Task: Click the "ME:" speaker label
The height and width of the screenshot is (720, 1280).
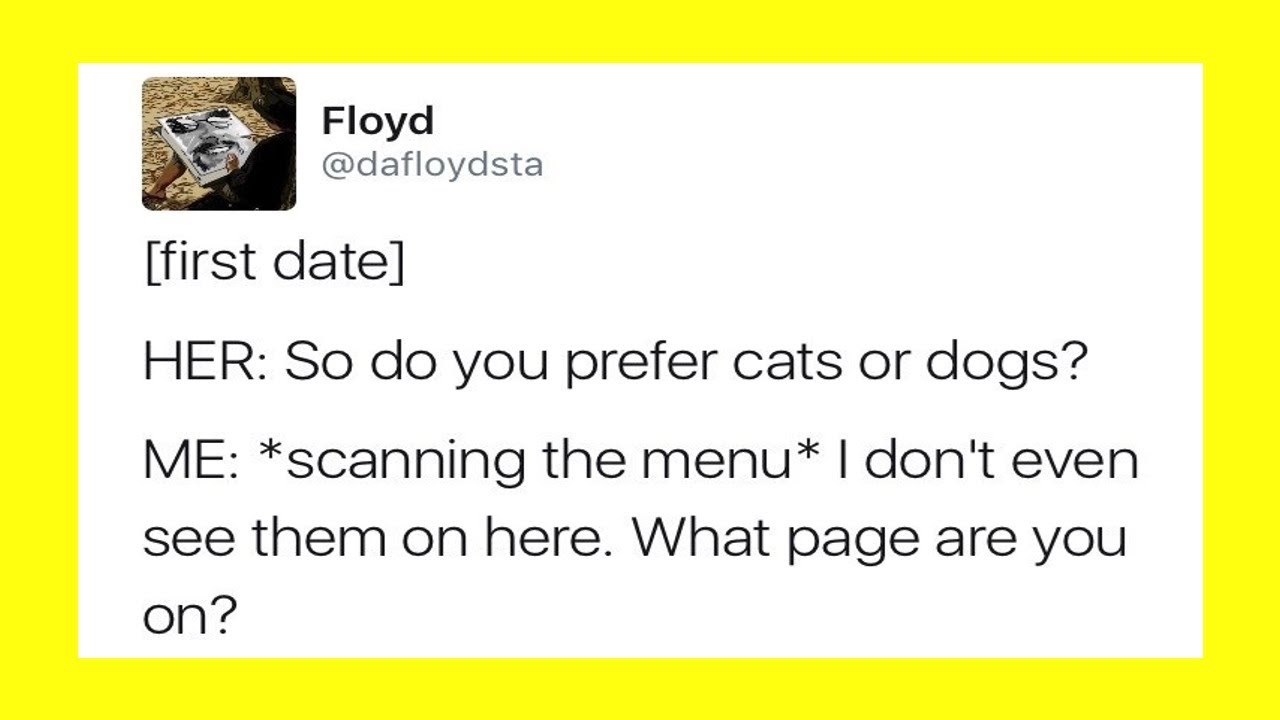Action: (x=190, y=460)
